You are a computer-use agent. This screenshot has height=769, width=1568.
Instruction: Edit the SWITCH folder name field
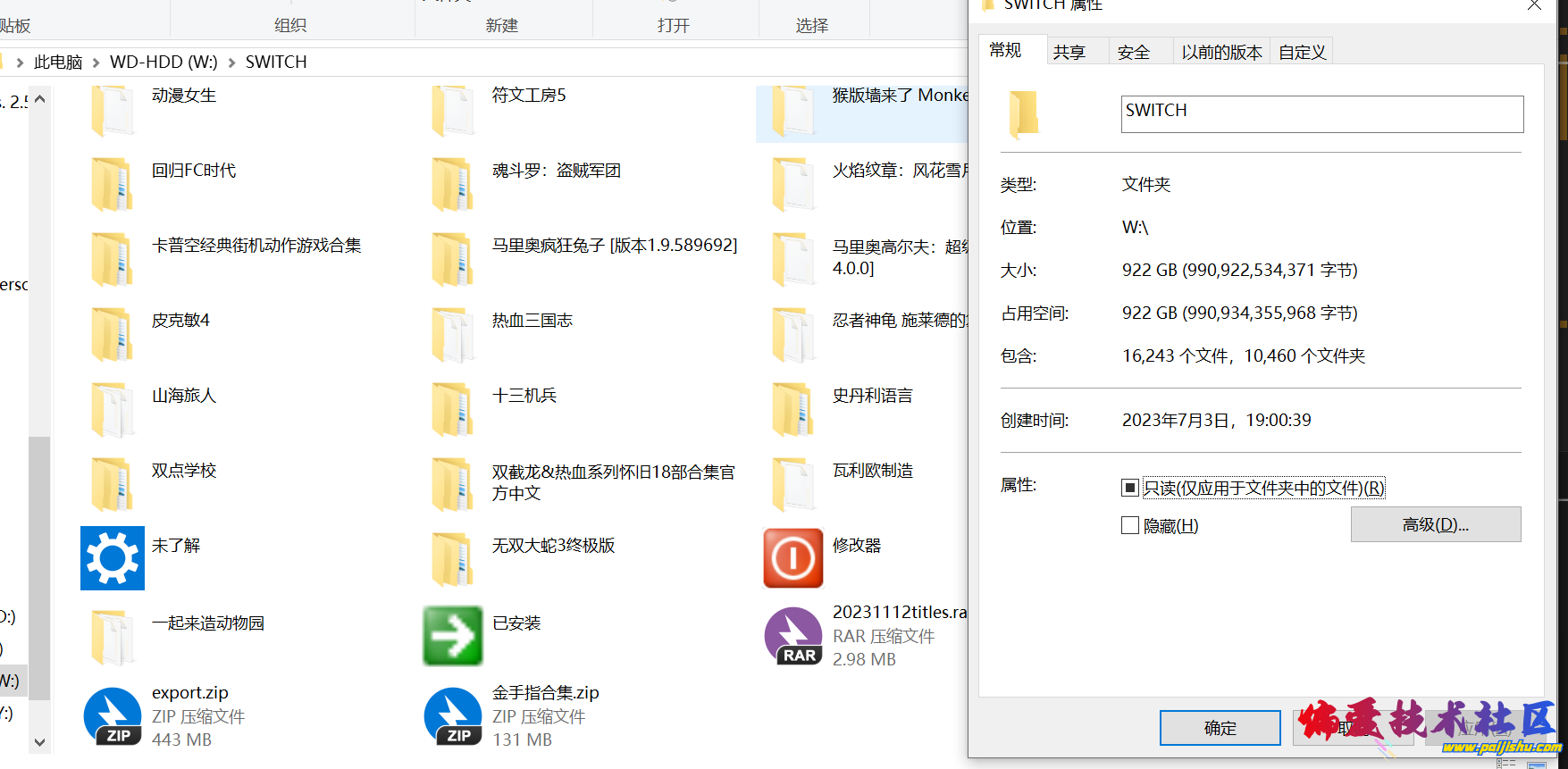pos(1322,114)
